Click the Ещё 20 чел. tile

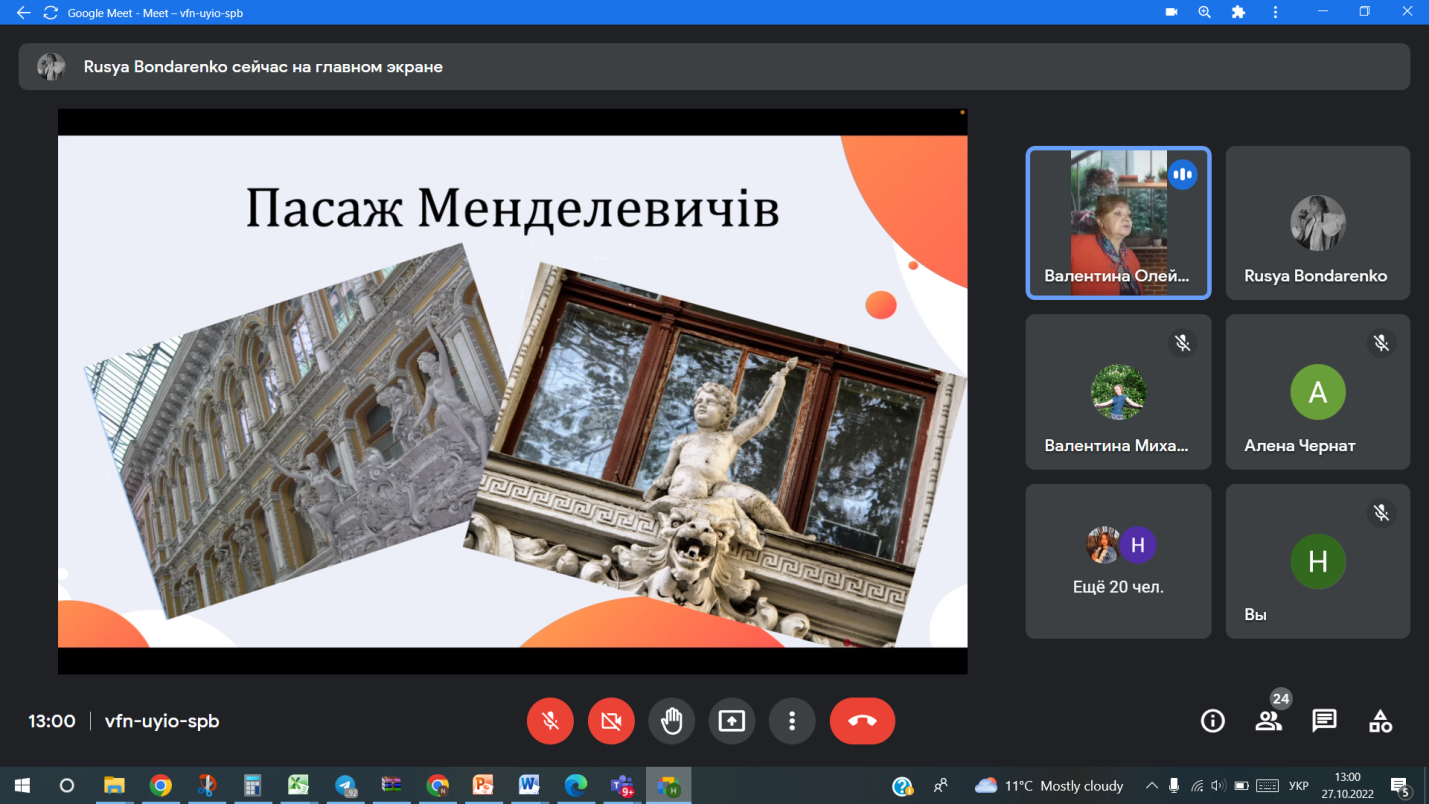point(1117,561)
